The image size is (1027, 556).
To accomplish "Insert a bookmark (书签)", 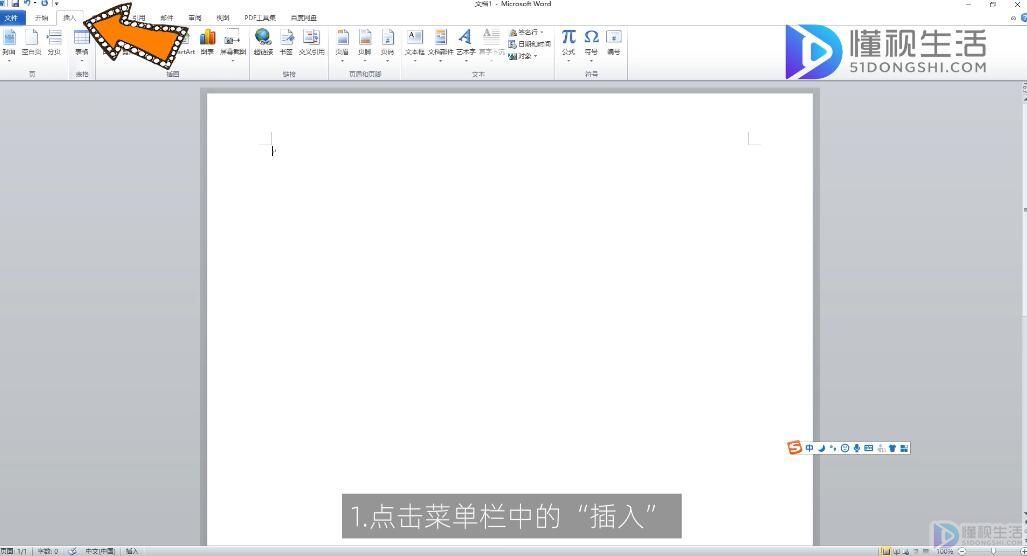I will coord(286,43).
